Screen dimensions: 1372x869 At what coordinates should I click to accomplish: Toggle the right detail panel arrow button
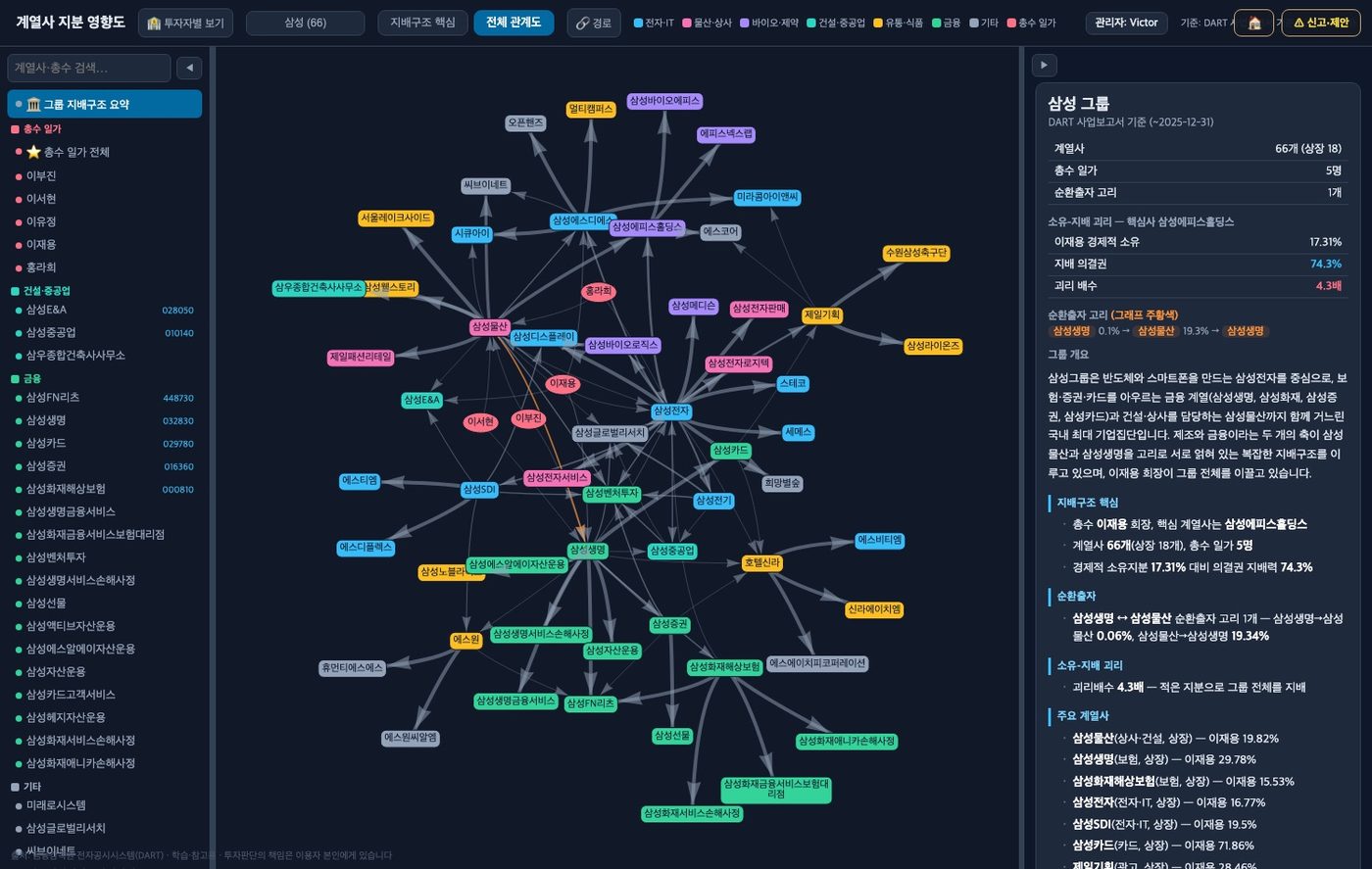[x=1044, y=65]
